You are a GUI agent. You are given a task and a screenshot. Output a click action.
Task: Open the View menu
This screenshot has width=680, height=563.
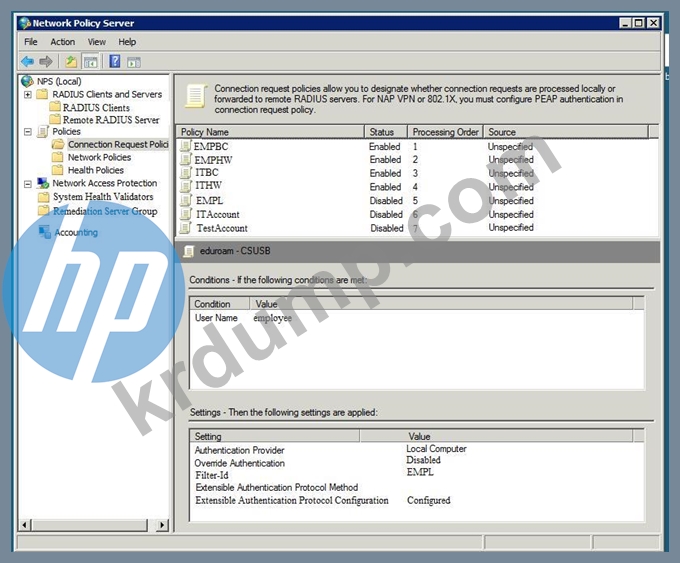click(x=96, y=42)
